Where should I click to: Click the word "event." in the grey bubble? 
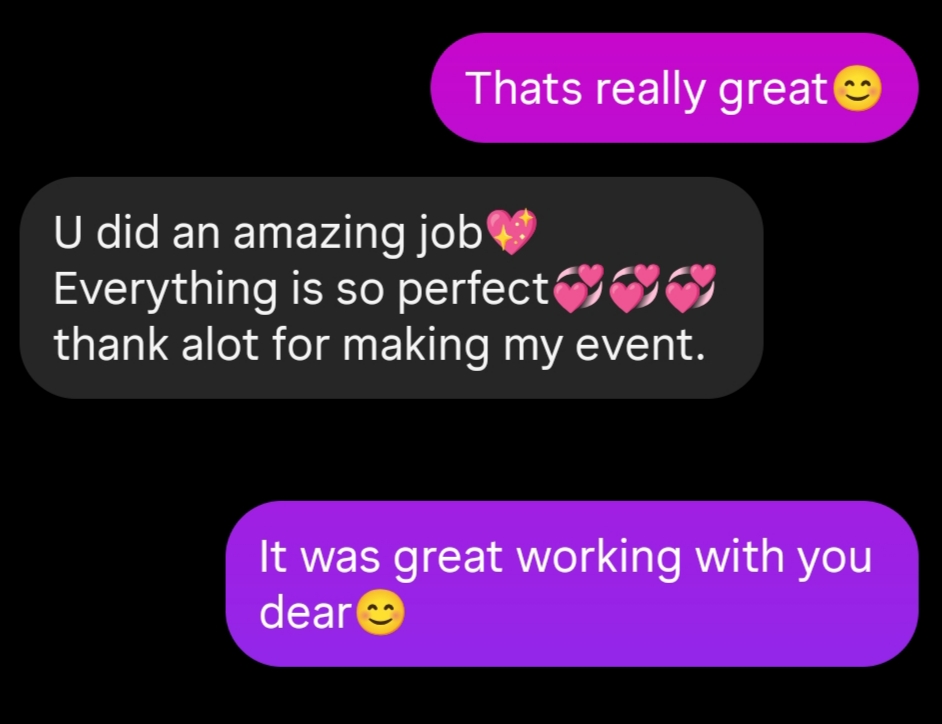tap(640, 345)
